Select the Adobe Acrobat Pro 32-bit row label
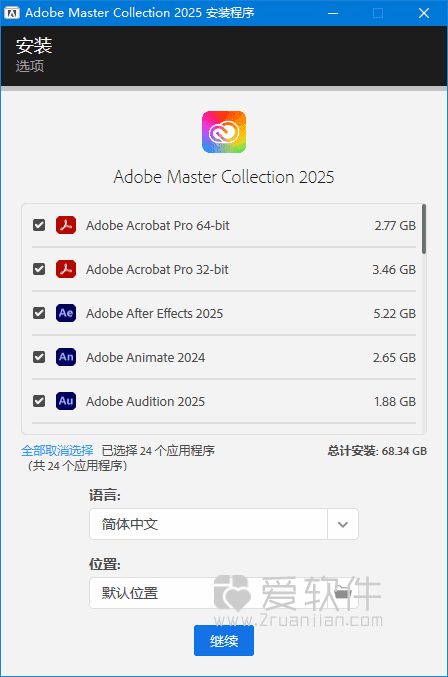Image resolution: width=448 pixels, height=677 pixels. click(157, 269)
